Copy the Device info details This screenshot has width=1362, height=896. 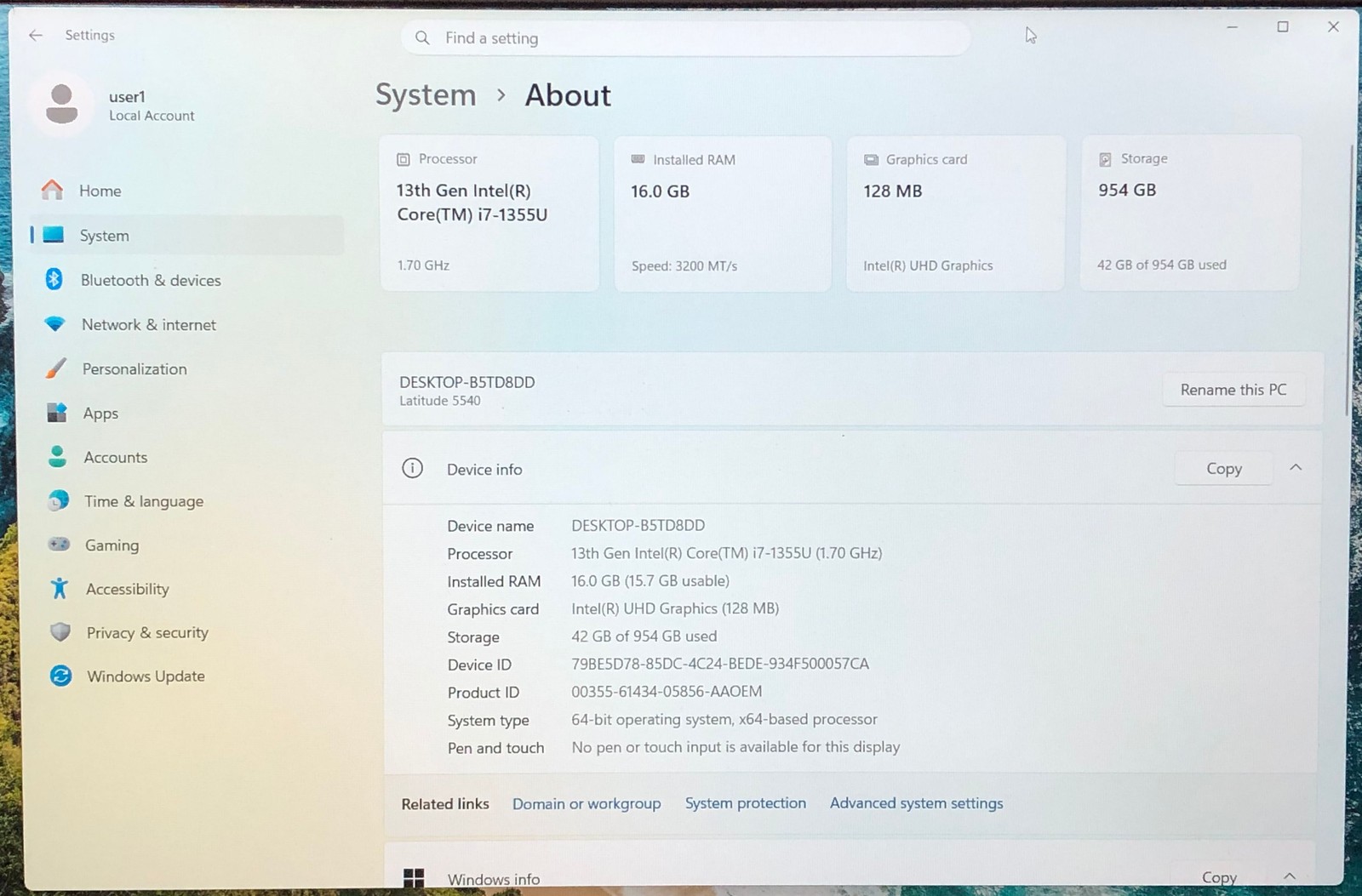1223,469
